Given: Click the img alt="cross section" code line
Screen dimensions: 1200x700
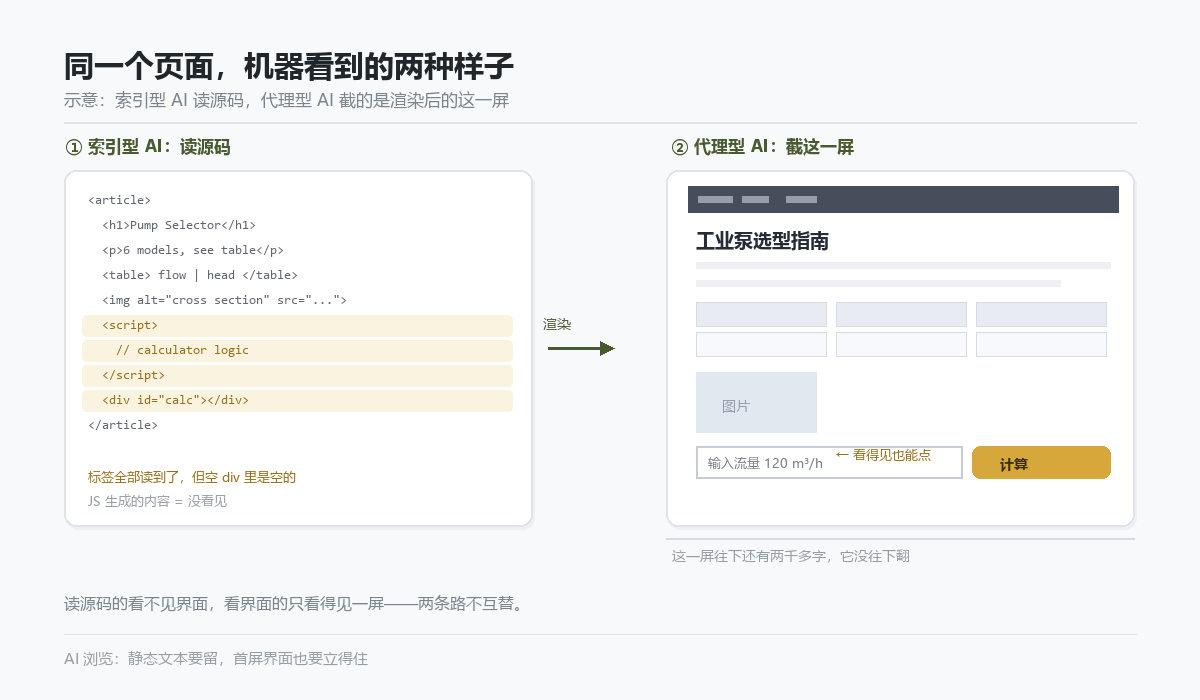Looking at the screenshot, I should (x=224, y=300).
